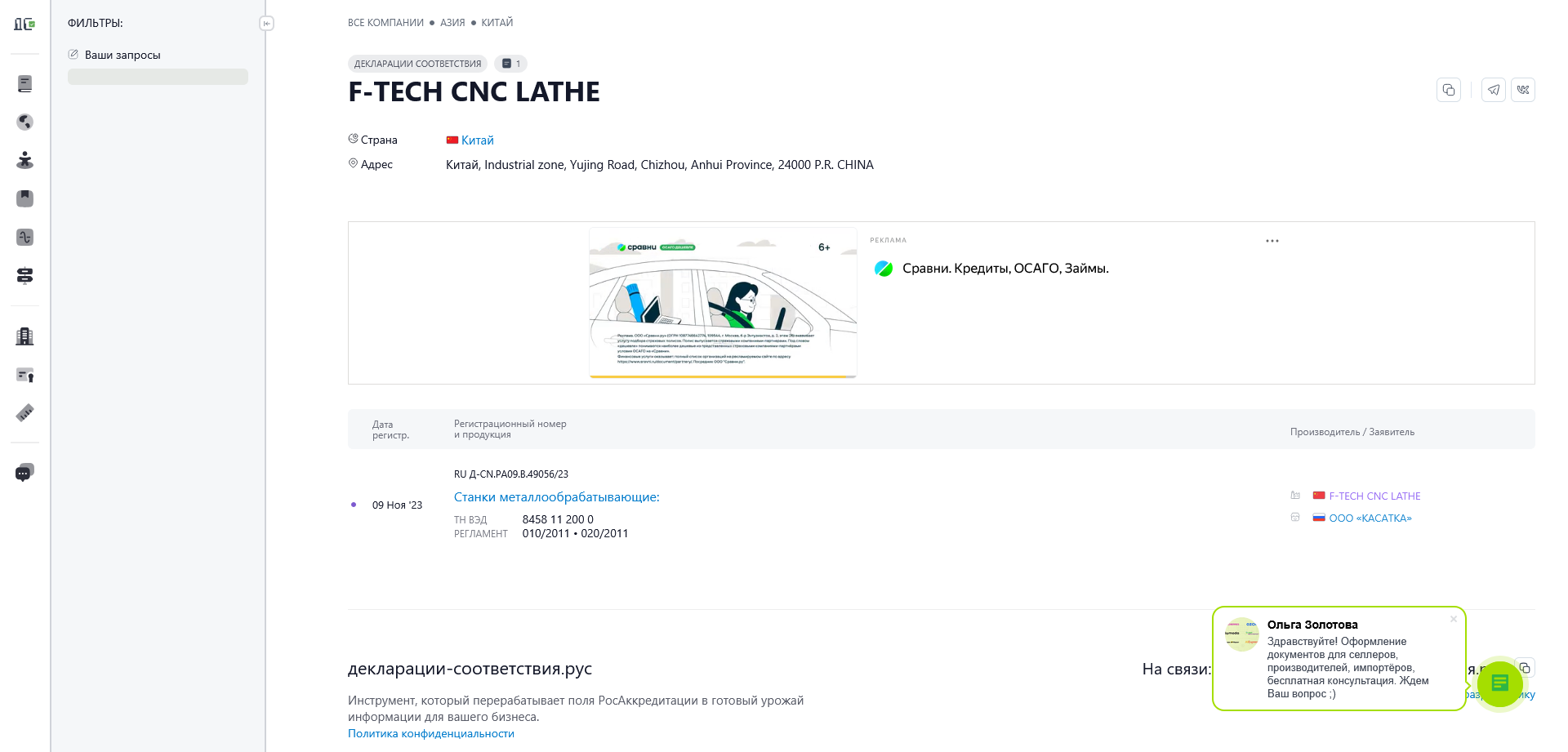The image size is (1568, 752).
Task: Open ad options three-dots menu
Action: point(1272,241)
